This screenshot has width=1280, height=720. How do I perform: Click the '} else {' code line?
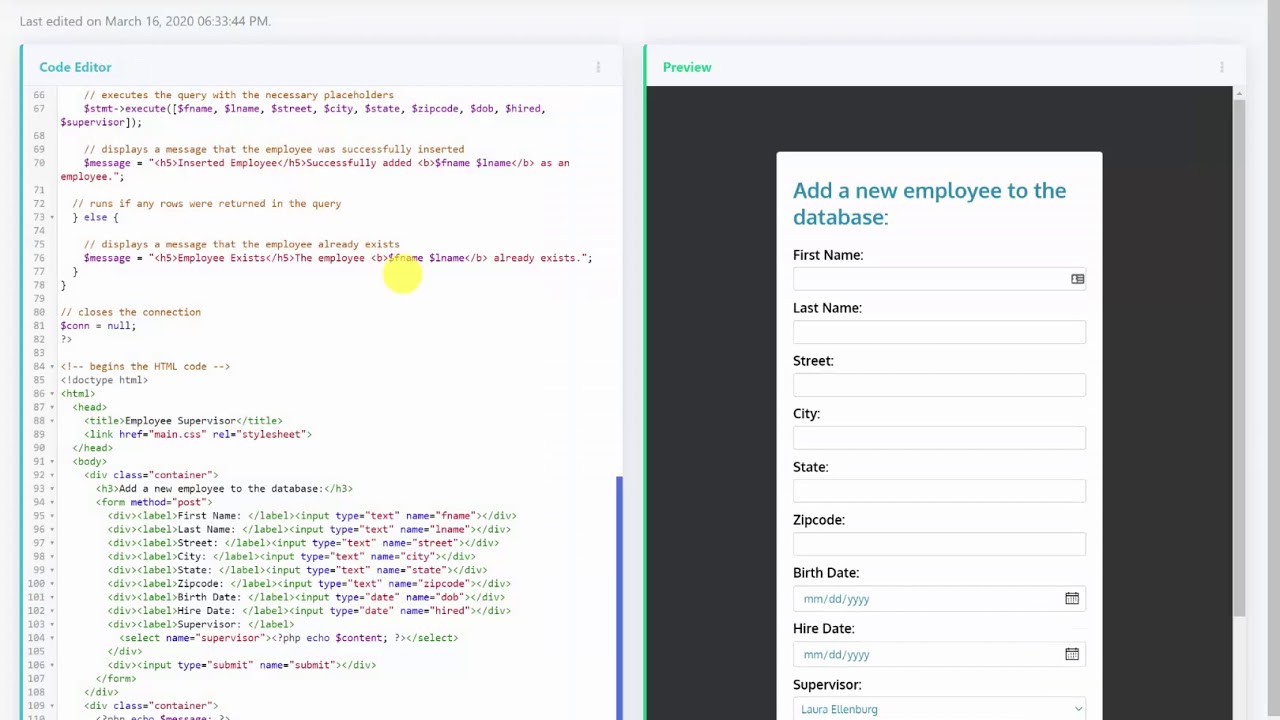95,217
